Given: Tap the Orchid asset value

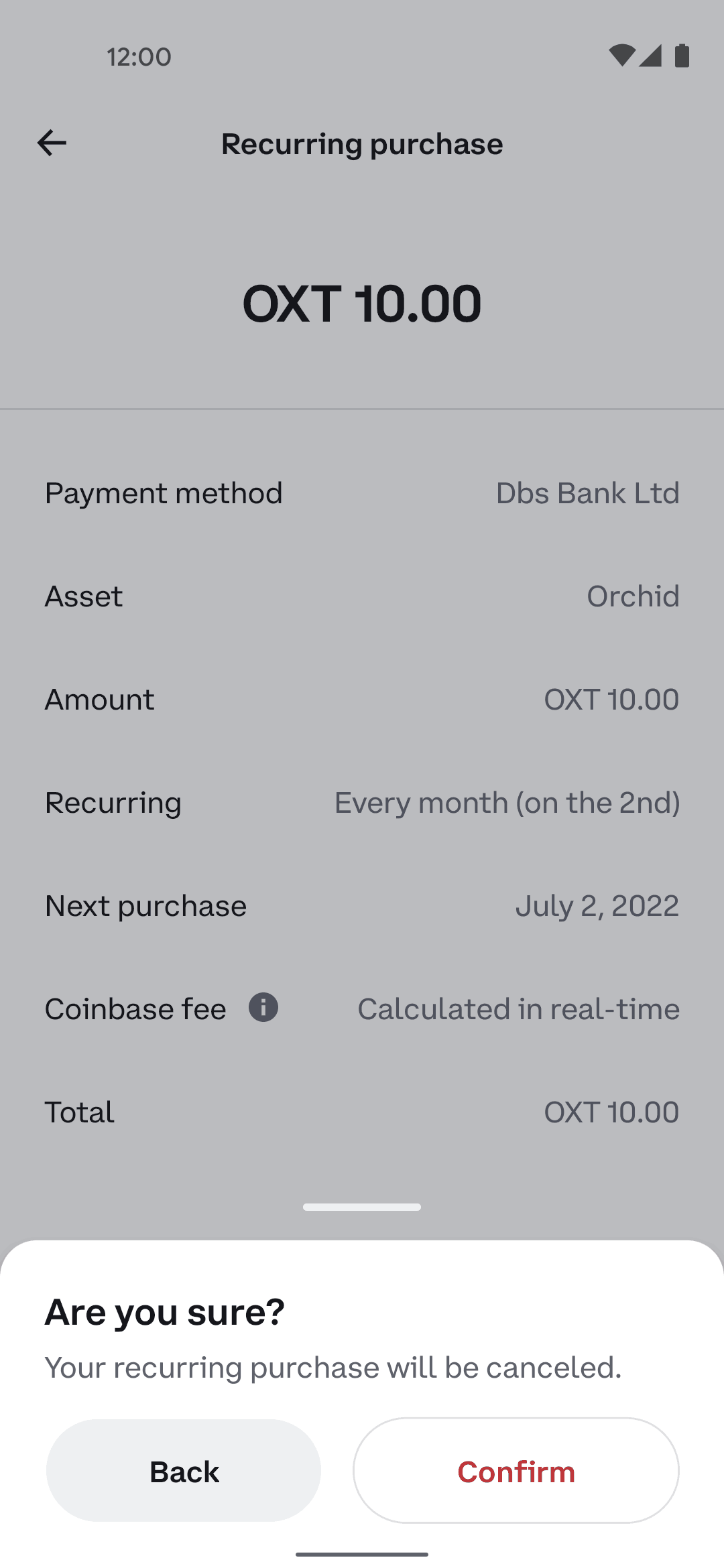Looking at the screenshot, I should 633,596.
